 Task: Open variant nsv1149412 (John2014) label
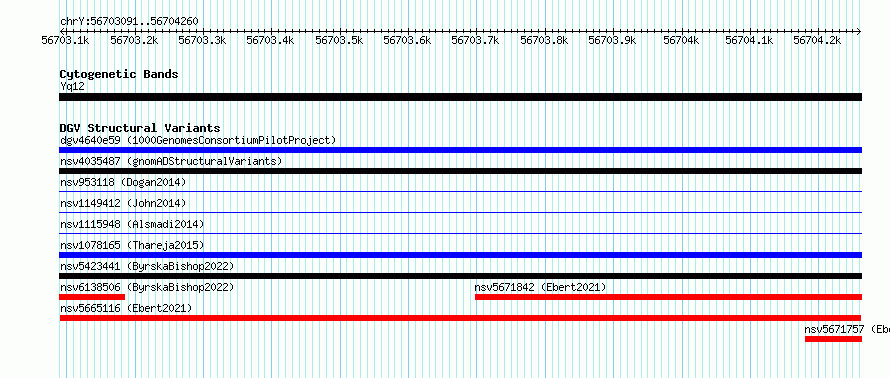123,203
